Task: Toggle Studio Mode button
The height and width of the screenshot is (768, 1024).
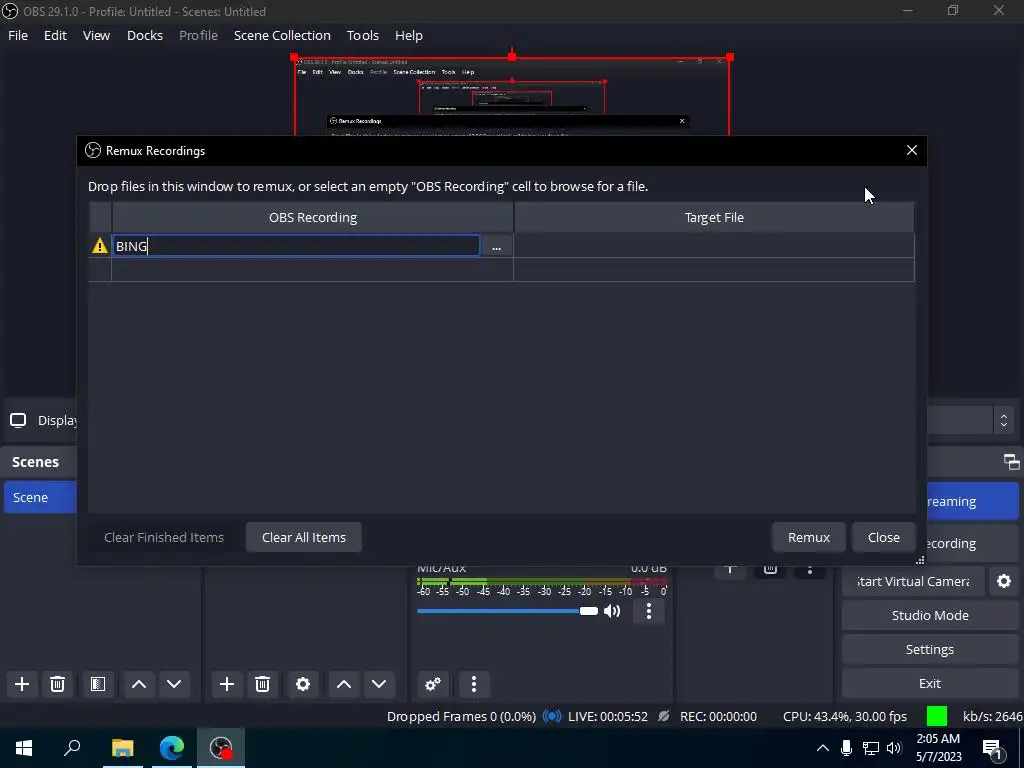Action: click(930, 615)
